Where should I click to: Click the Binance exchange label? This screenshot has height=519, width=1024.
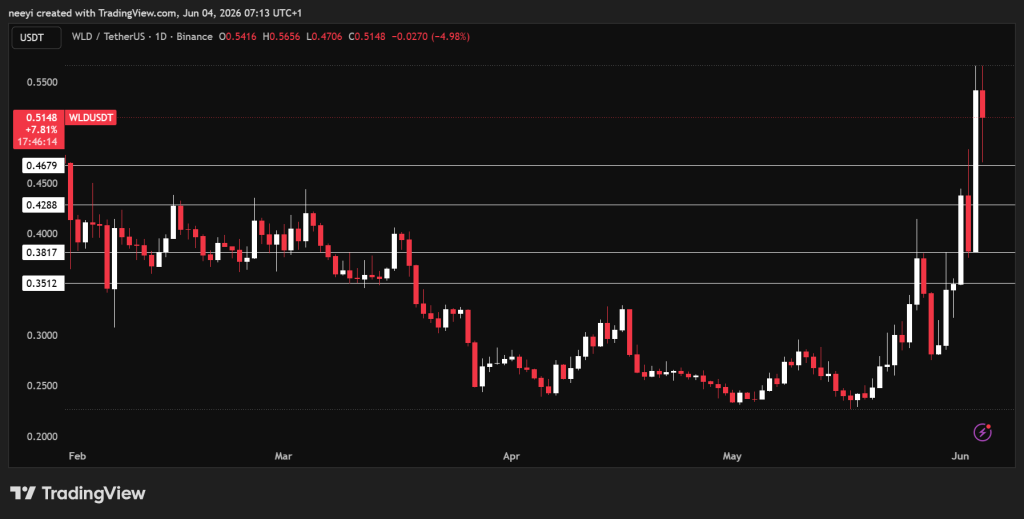(194, 37)
